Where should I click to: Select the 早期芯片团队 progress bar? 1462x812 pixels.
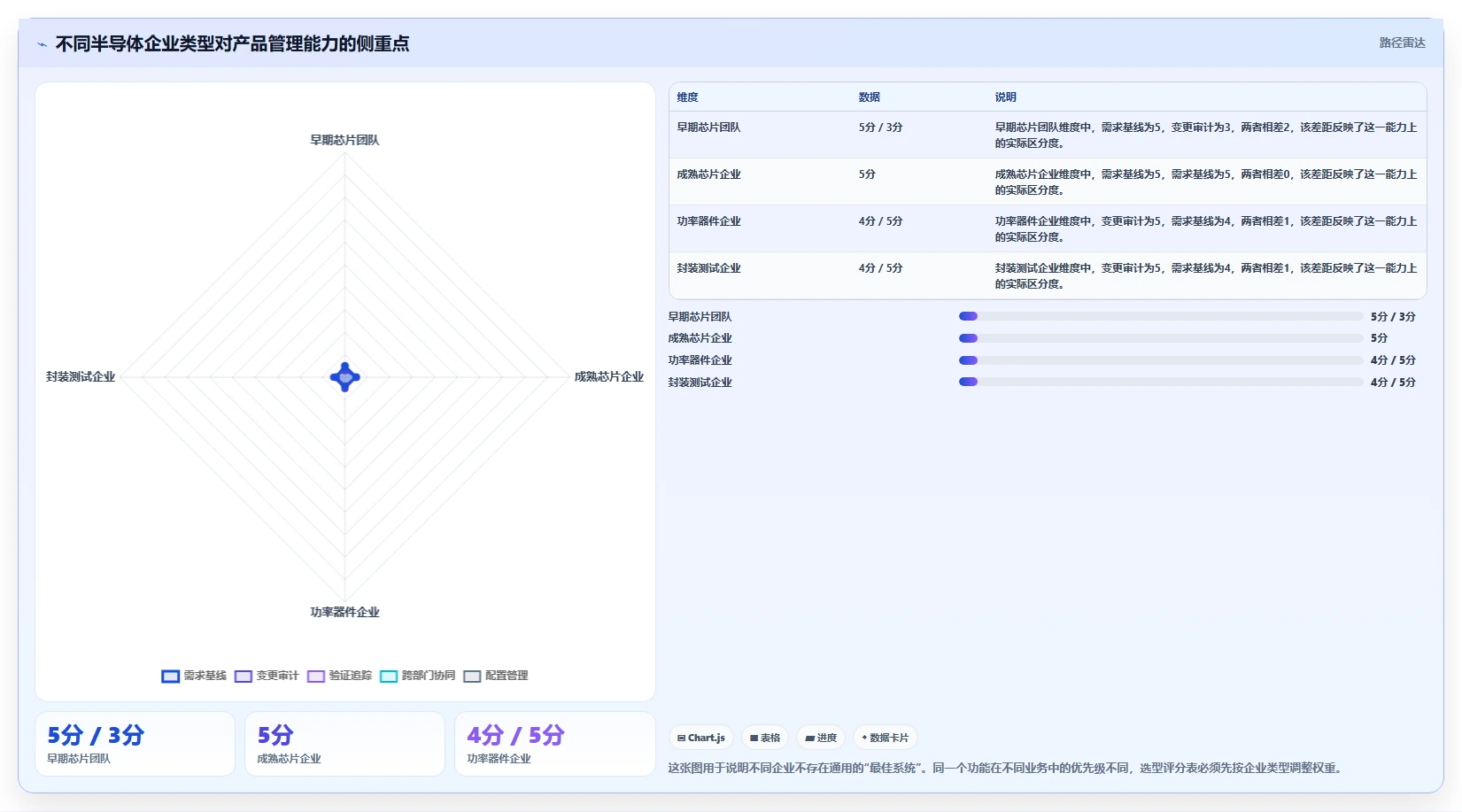(1161, 316)
